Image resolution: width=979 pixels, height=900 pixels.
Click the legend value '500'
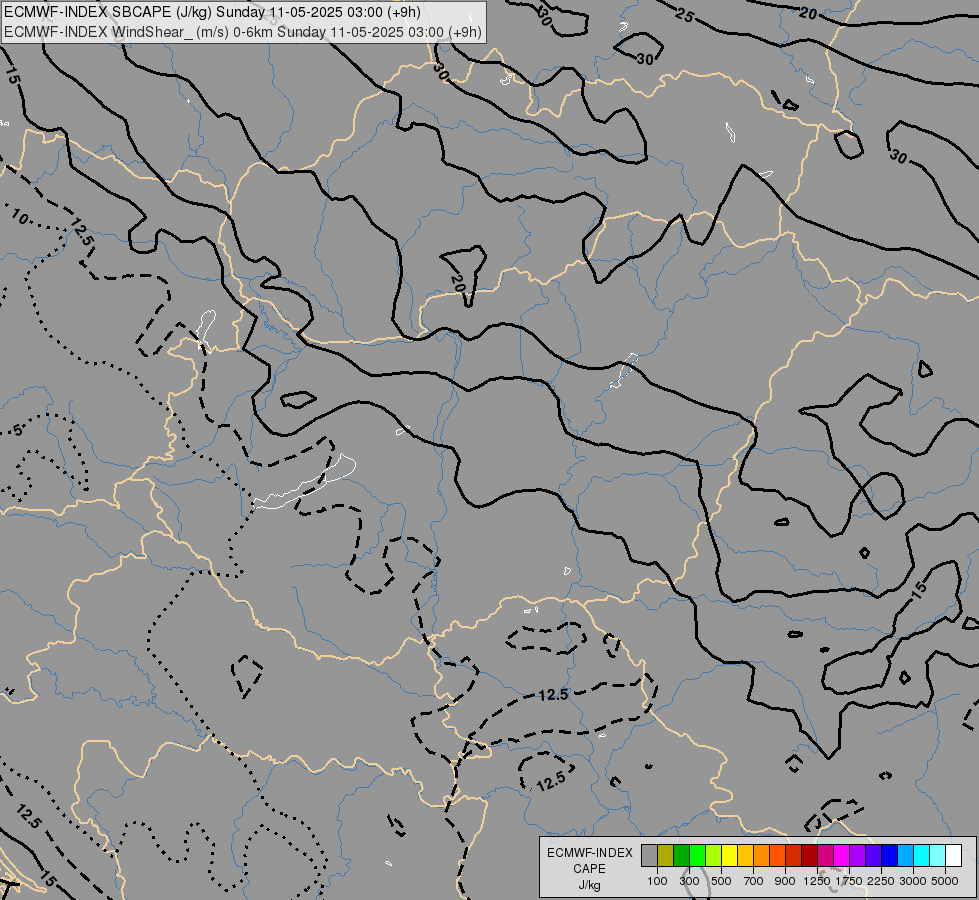pos(721,881)
